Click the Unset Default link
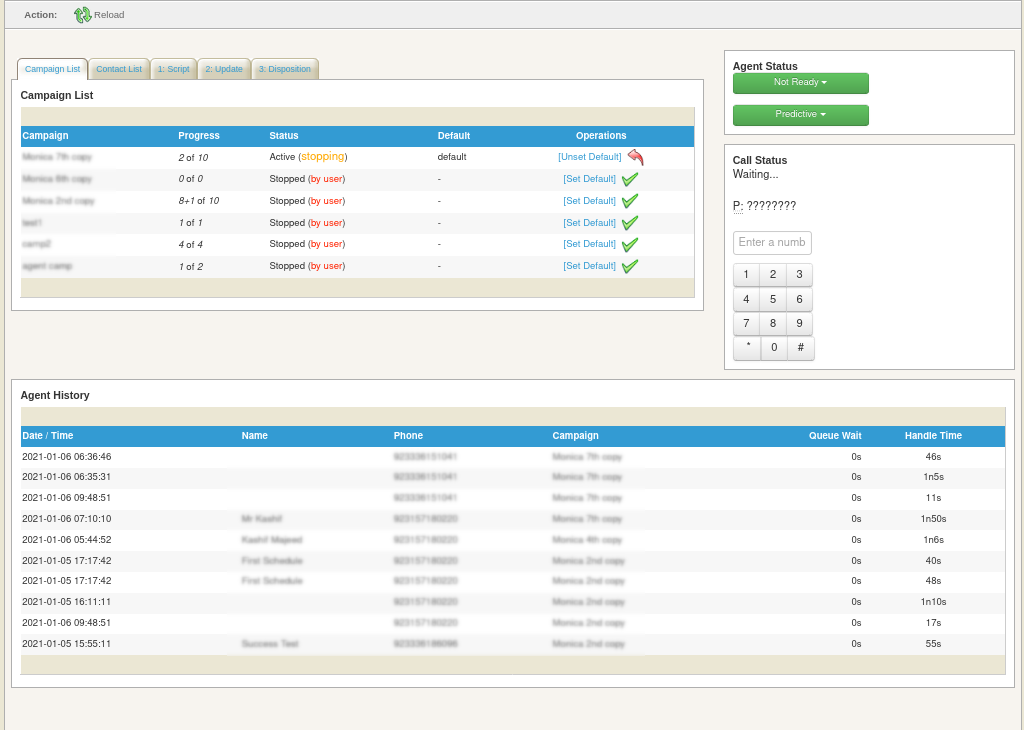The height and width of the screenshot is (730, 1024). (590, 157)
